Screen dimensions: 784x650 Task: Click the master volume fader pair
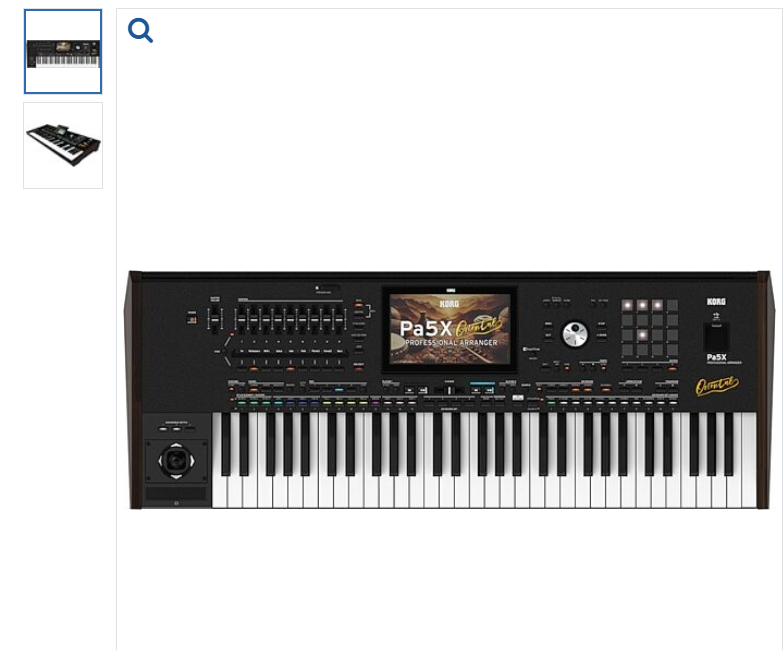point(215,318)
